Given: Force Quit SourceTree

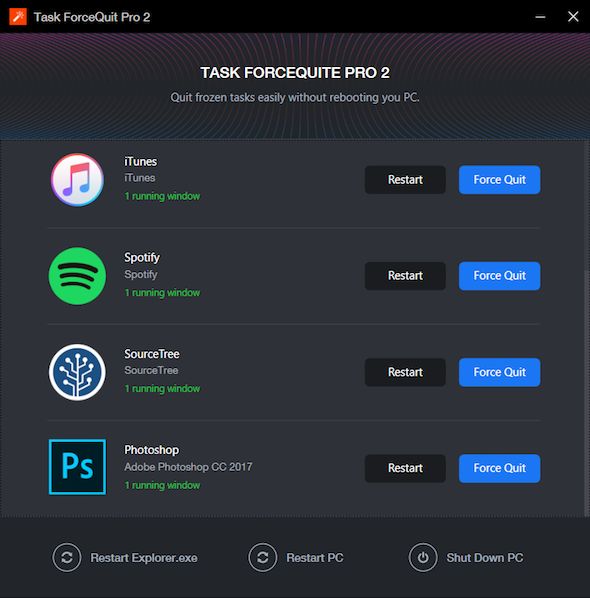Looking at the screenshot, I should point(500,372).
